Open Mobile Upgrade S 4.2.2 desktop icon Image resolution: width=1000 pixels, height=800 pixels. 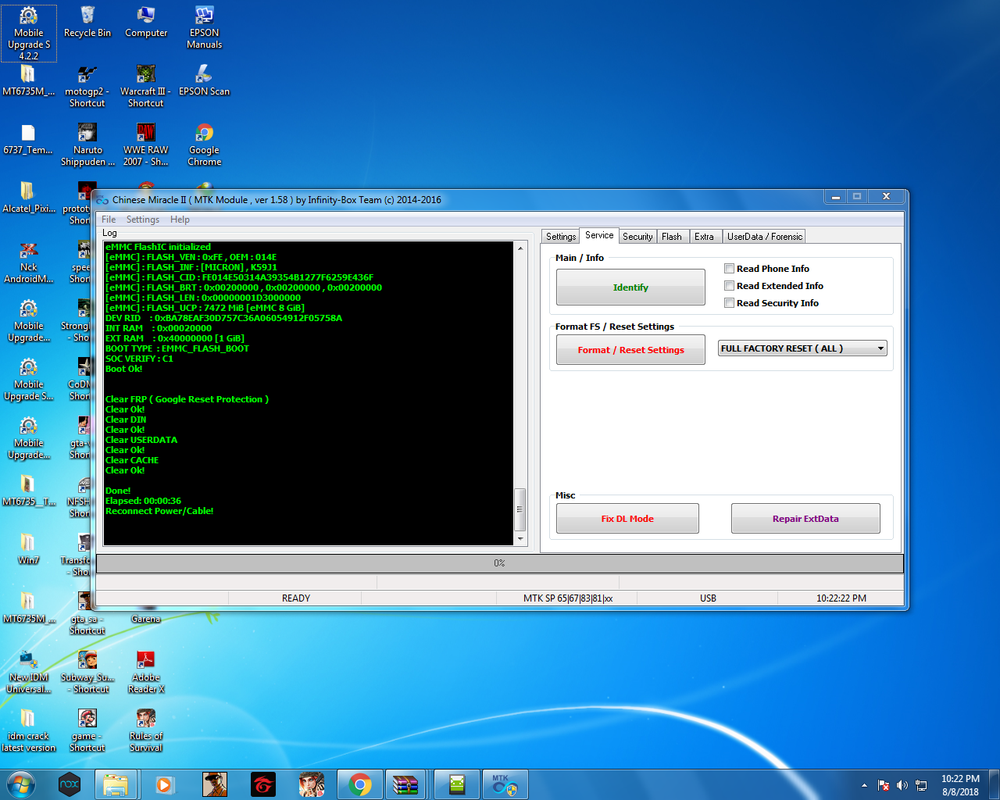pos(29,33)
